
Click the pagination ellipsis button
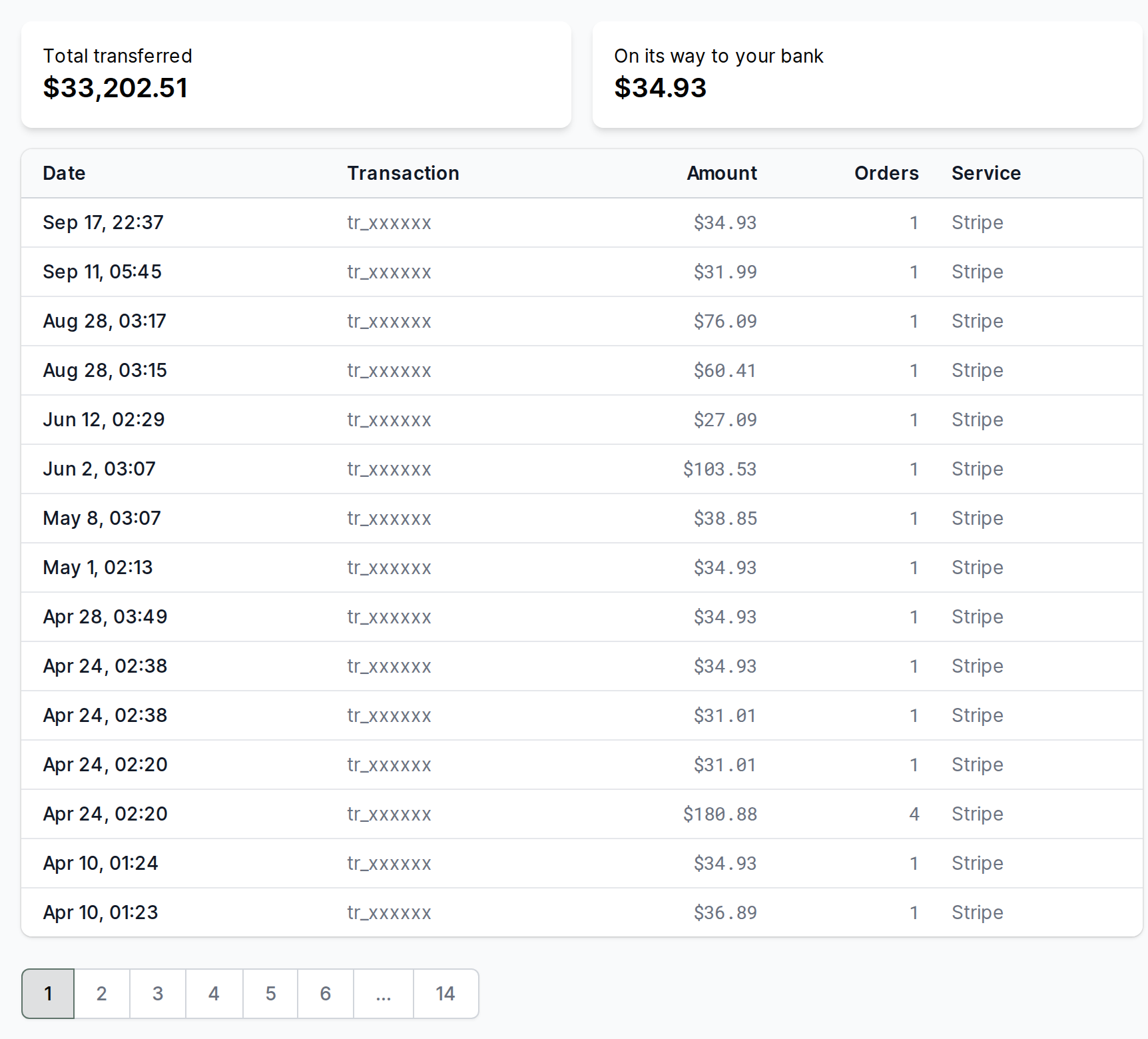click(x=384, y=994)
